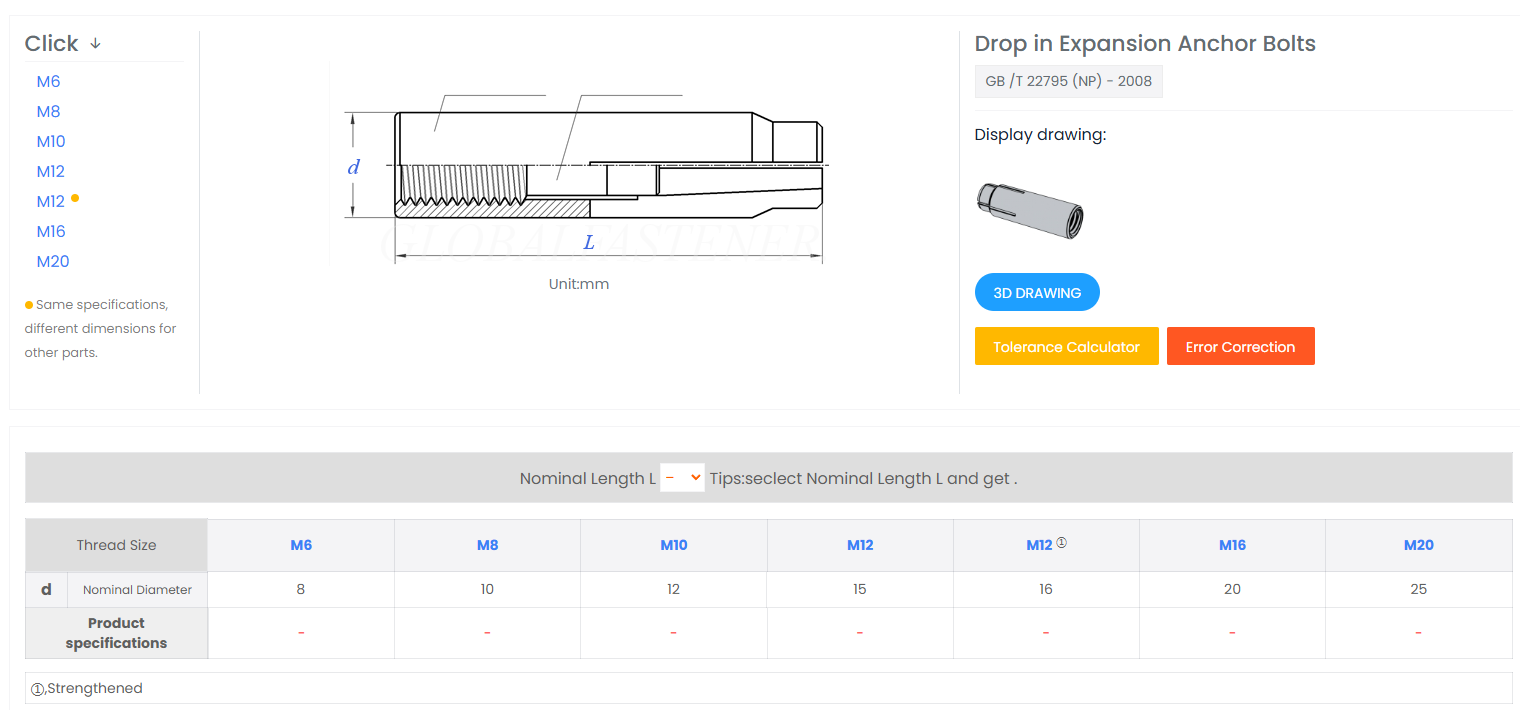Click the d dimension label in drawing
Screen dimensions: 1520x710
353,167
